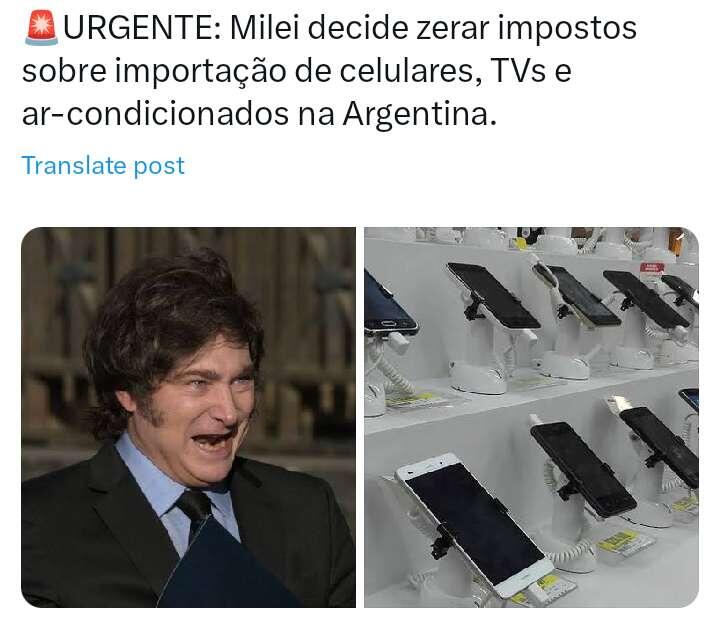The width and height of the screenshot is (720, 622).
Task: Click the Translate post link
Action: pyautogui.click(x=103, y=166)
